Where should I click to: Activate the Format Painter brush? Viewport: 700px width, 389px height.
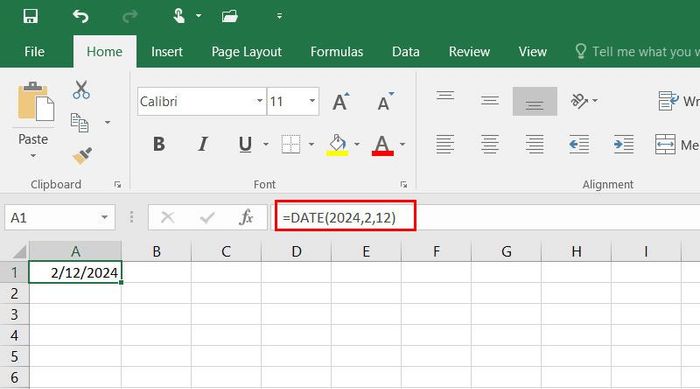[82, 156]
